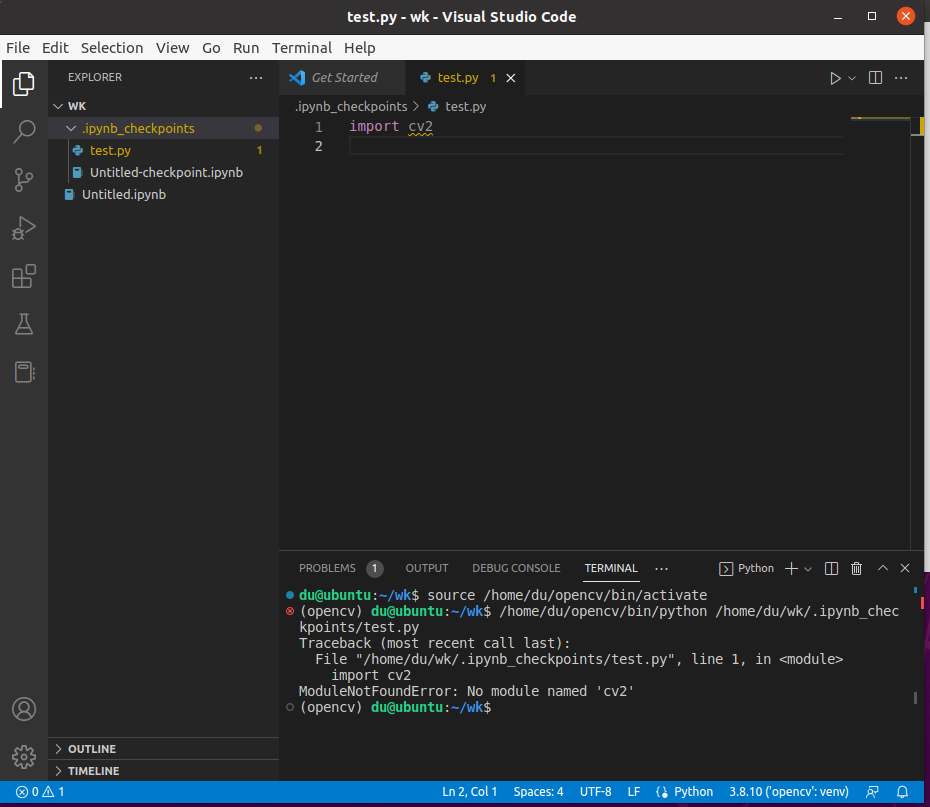Click Python terminal profile icon label
Viewport: 930px width, 807px height.
[746, 569]
